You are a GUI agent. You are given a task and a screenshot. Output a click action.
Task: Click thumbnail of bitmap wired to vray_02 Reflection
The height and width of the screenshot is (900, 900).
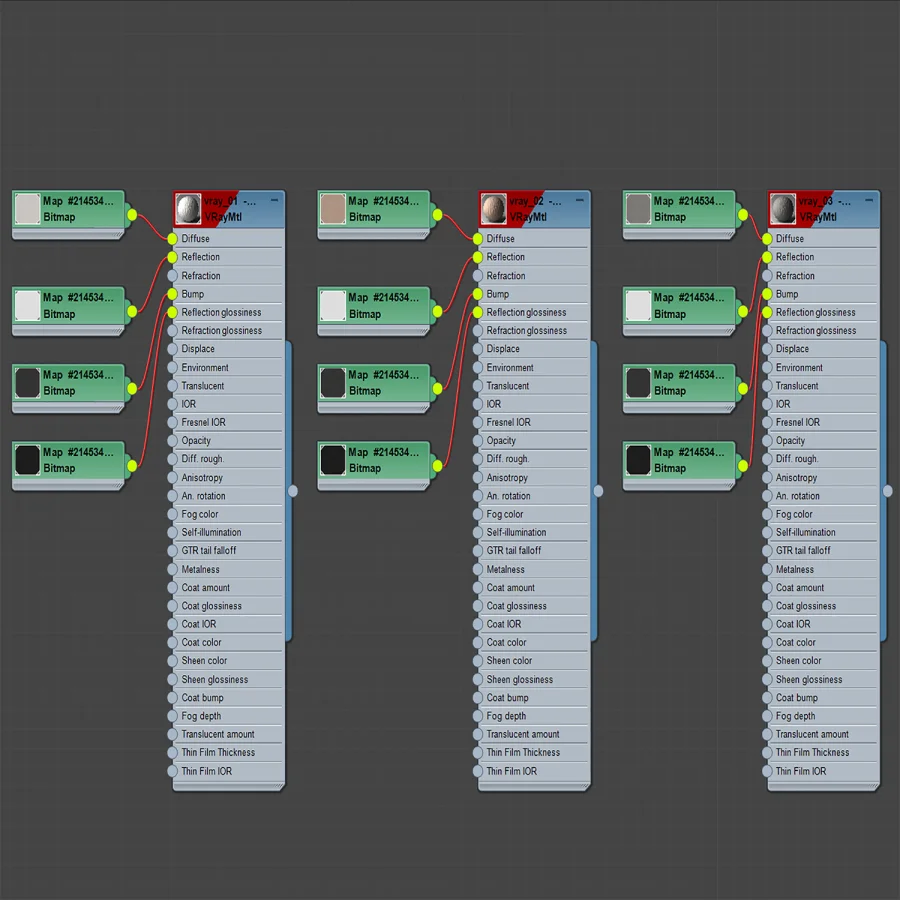click(x=332, y=305)
